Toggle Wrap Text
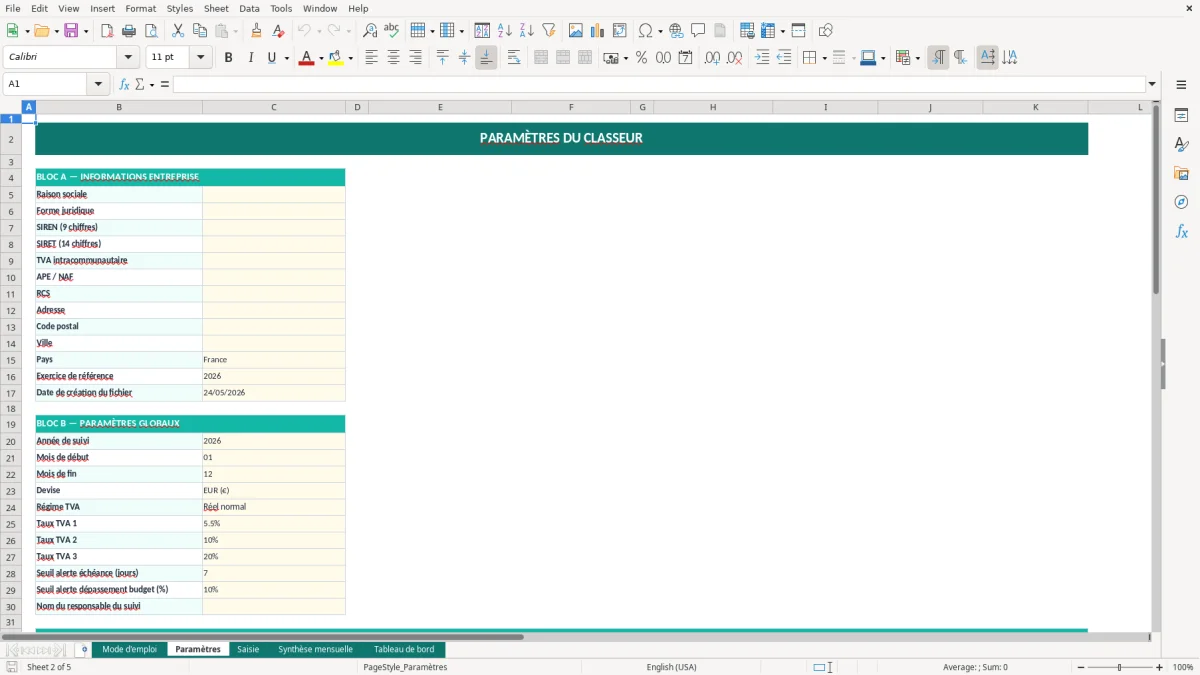The width and height of the screenshot is (1200, 675). coord(514,58)
